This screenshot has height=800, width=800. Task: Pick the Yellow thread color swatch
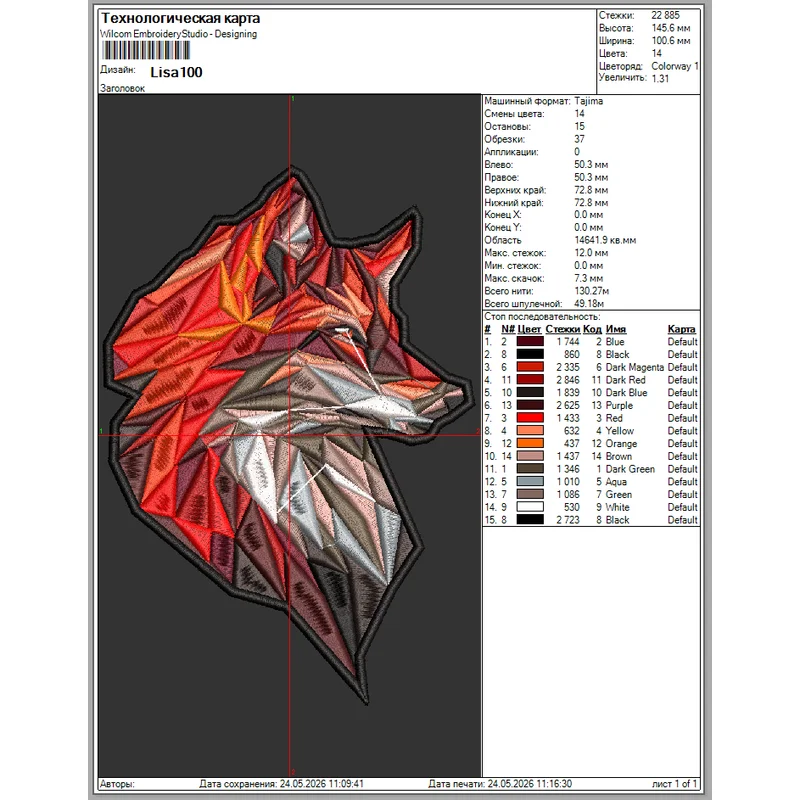[x=530, y=431]
